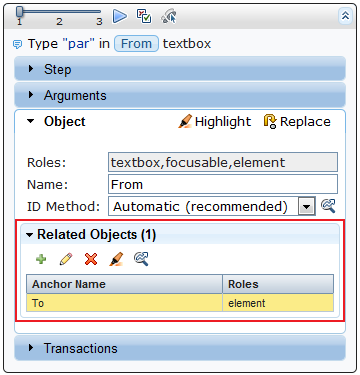Click the pencil edit related object icon
The image size is (360, 375).
(x=66, y=259)
